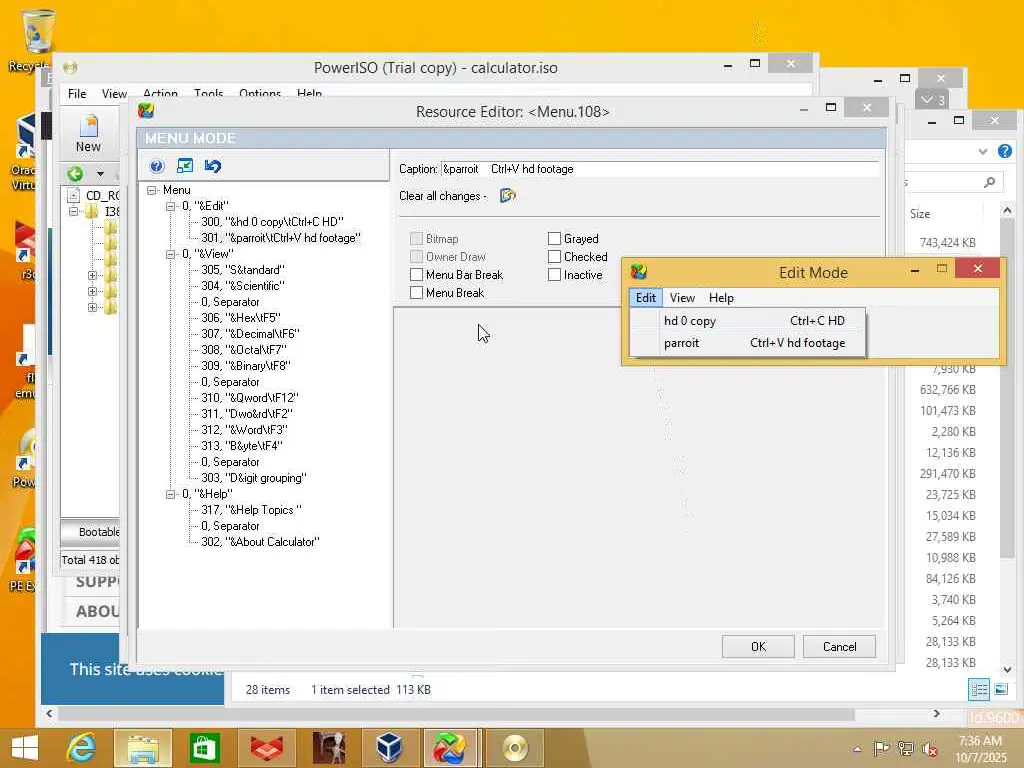The width and height of the screenshot is (1024, 768).
Task: Switch Explorer to details view icon
Action: (979, 690)
